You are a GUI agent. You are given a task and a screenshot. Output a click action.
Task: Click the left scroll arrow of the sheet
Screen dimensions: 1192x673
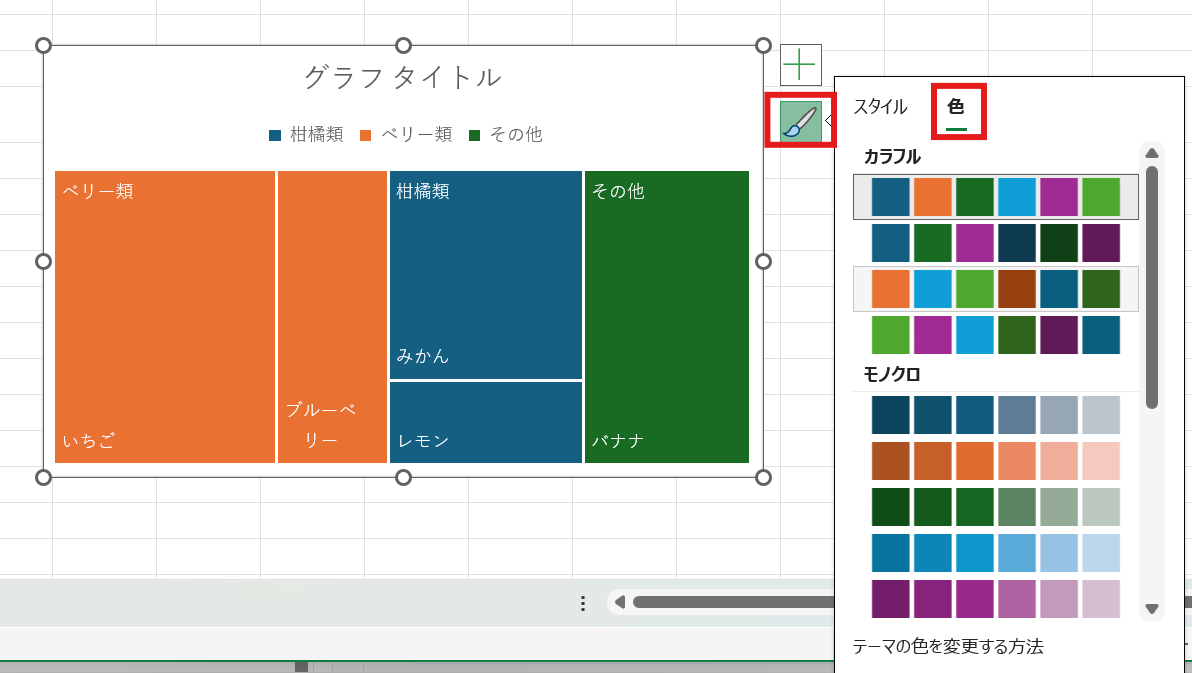[x=620, y=601]
